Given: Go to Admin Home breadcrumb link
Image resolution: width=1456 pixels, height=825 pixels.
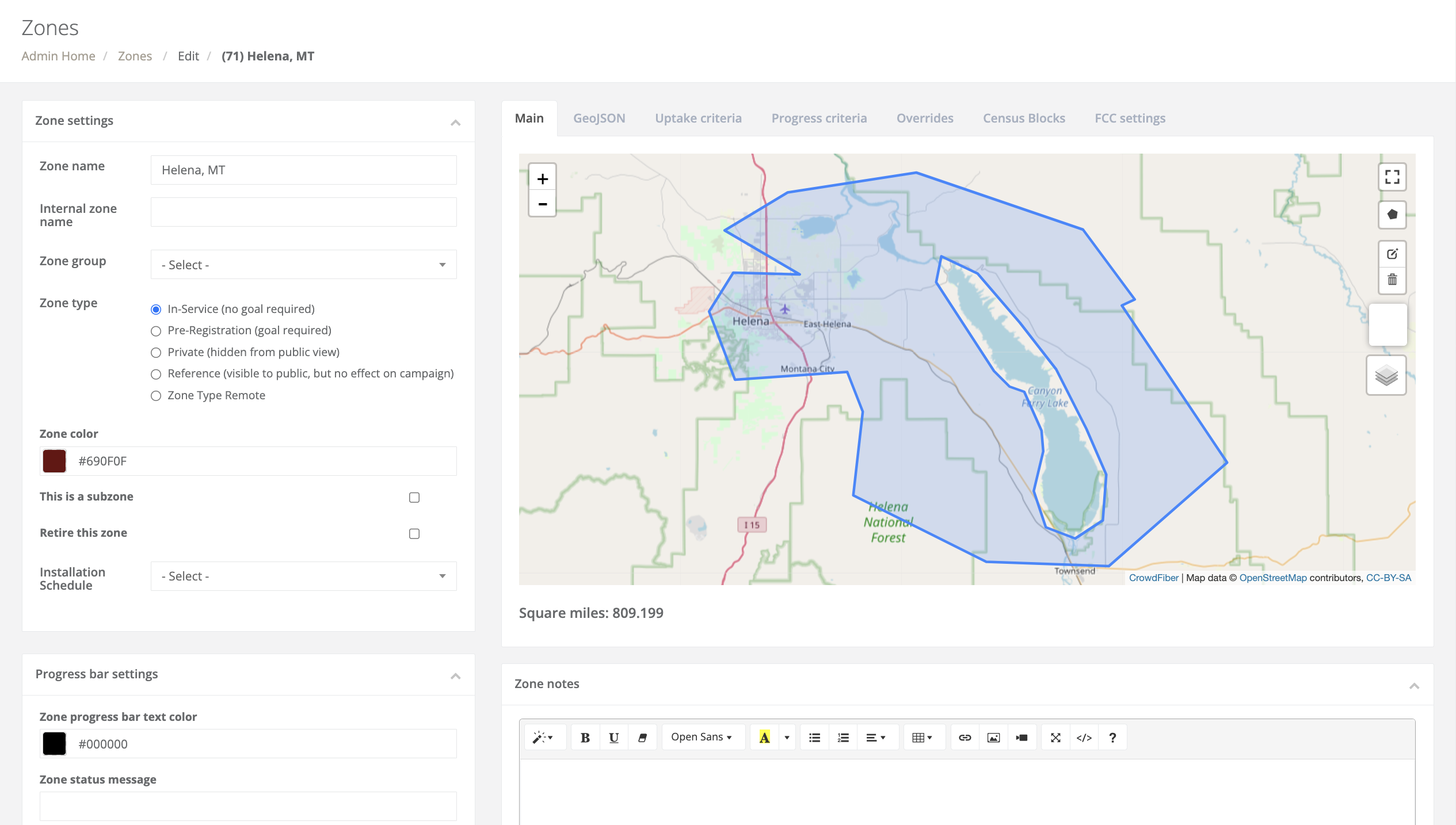Looking at the screenshot, I should click(x=58, y=56).
